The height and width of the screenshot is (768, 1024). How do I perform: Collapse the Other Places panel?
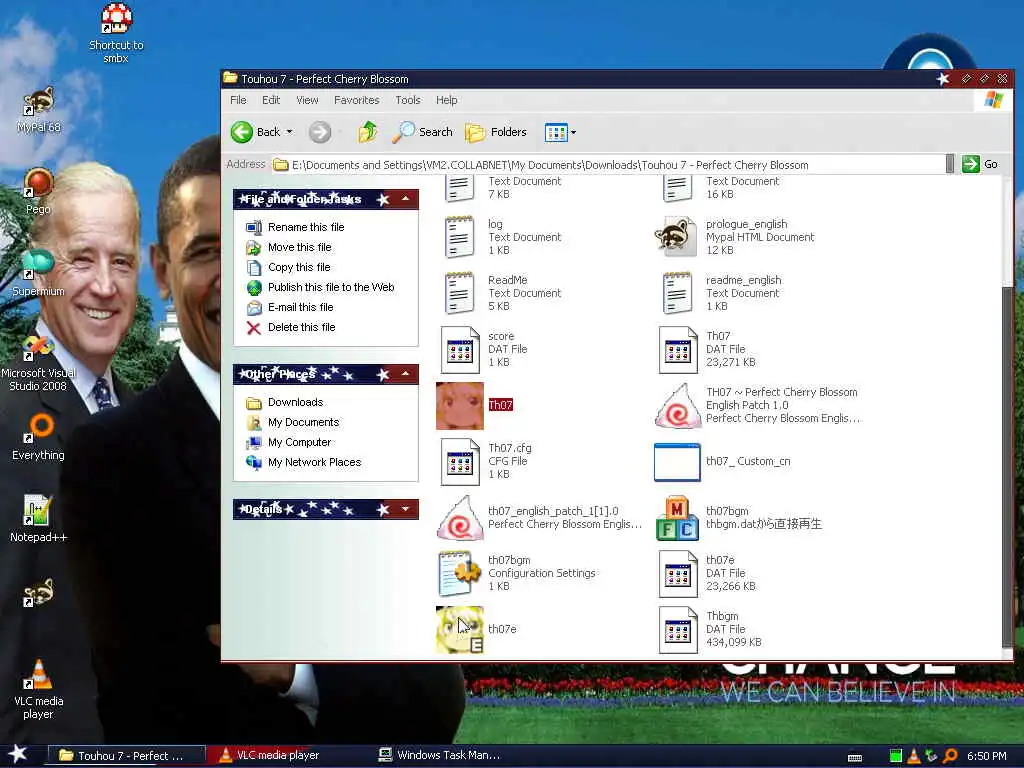tap(406, 374)
